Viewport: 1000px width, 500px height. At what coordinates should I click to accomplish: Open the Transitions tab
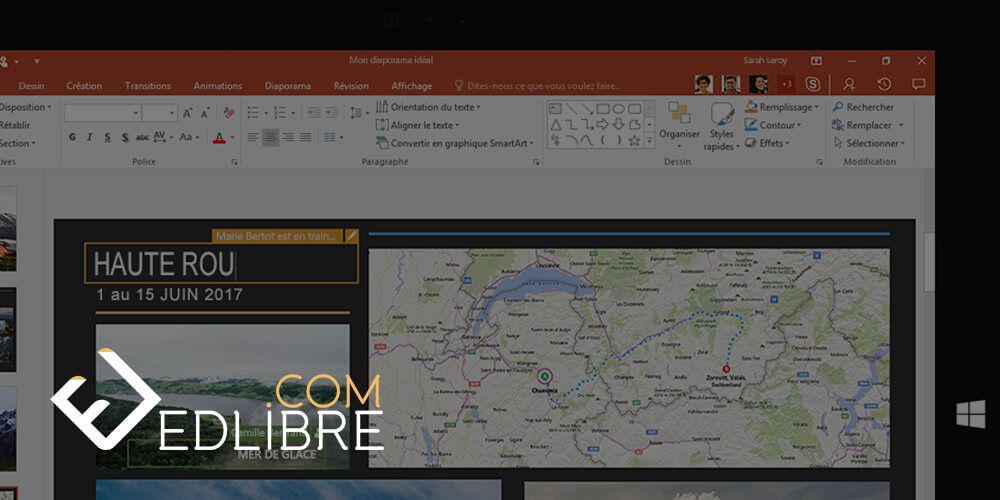148,86
